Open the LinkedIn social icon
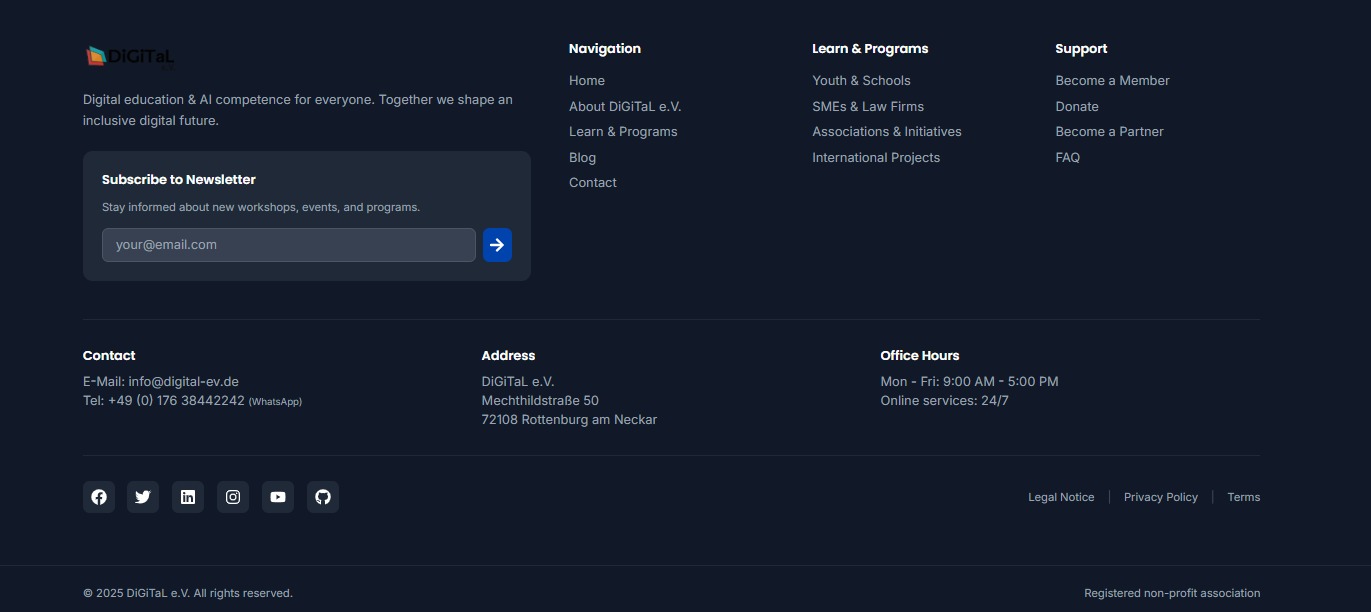 [x=188, y=497]
